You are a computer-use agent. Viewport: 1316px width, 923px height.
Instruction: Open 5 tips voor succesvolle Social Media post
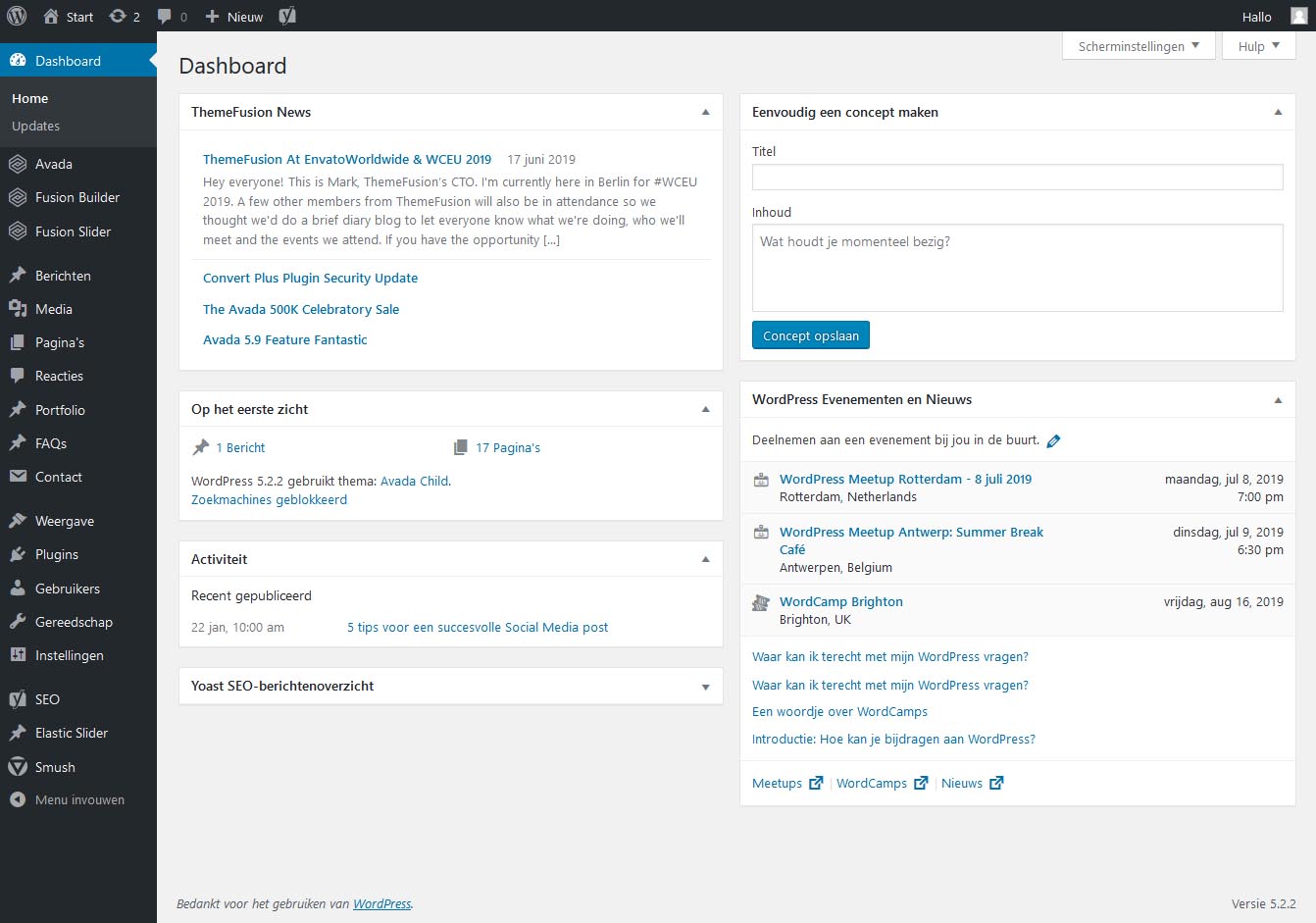click(x=478, y=627)
